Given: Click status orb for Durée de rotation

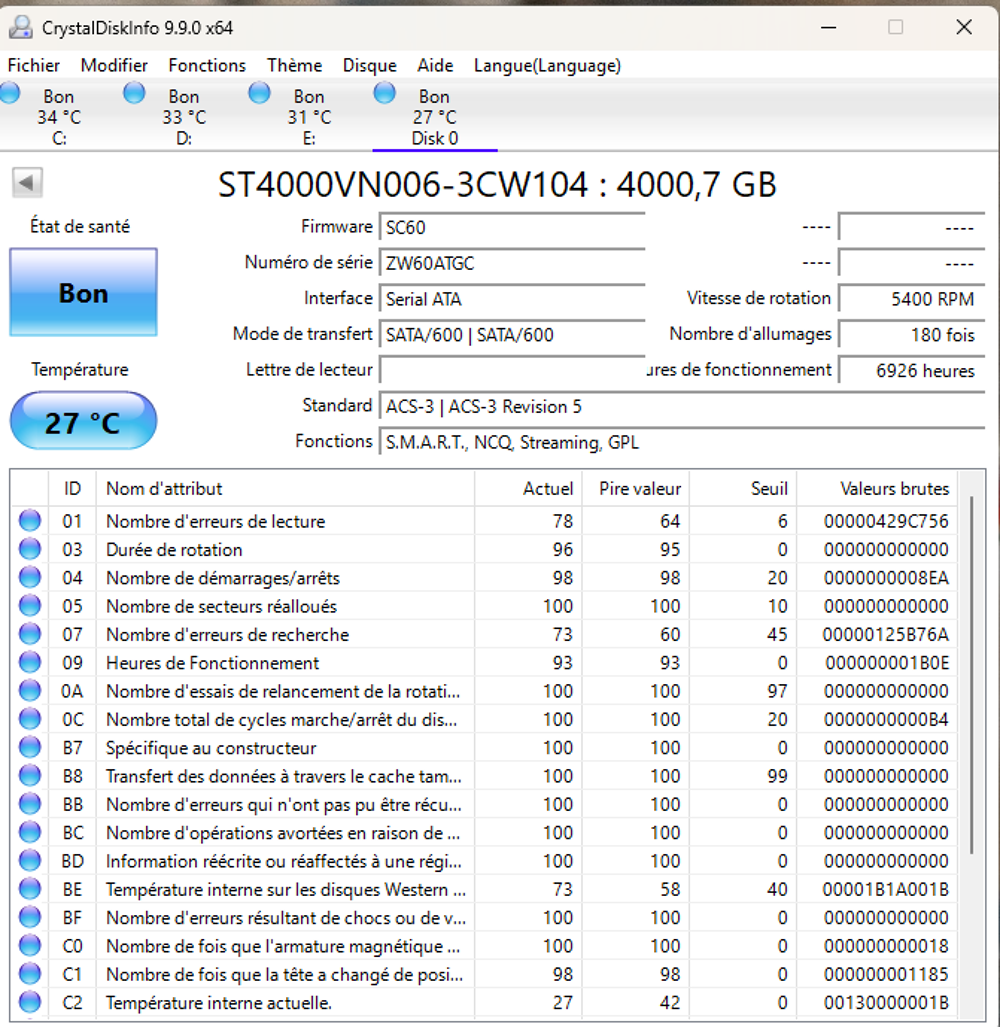Looking at the screenshot, I should click(29, 549).
